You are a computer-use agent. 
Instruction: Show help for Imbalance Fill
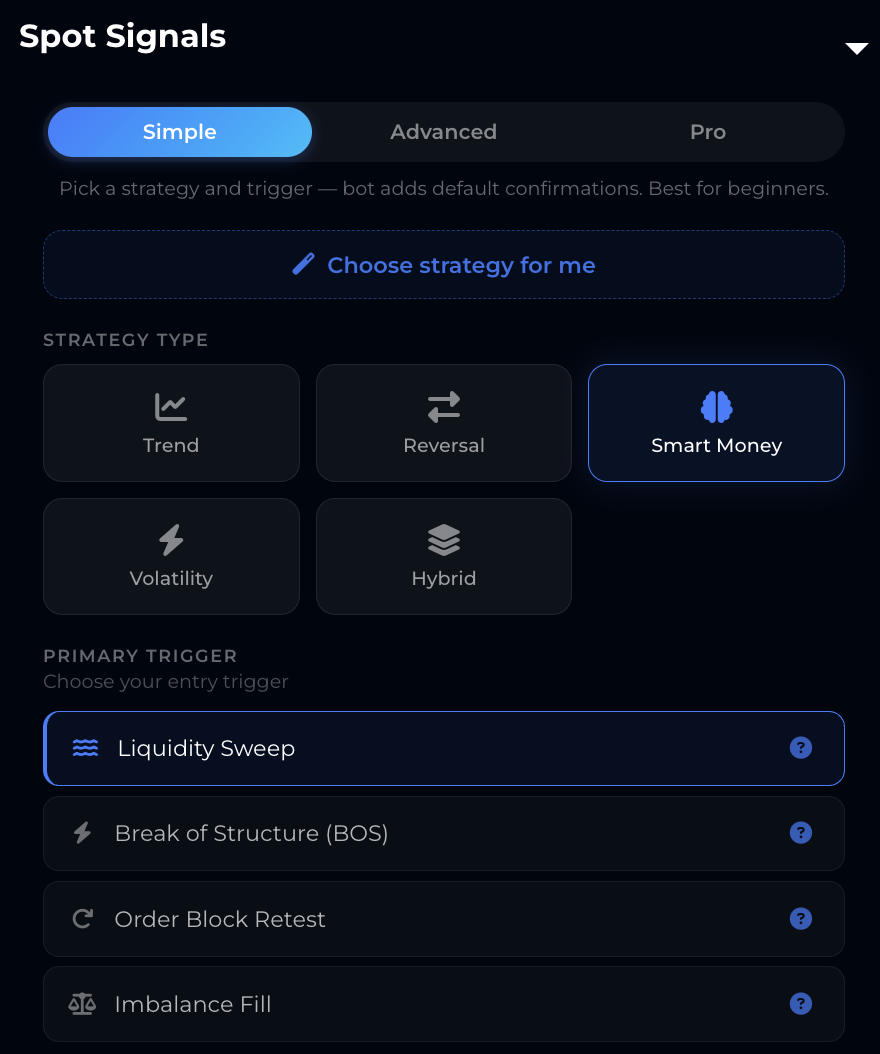pyautogui.click(x=800, y=1004)
